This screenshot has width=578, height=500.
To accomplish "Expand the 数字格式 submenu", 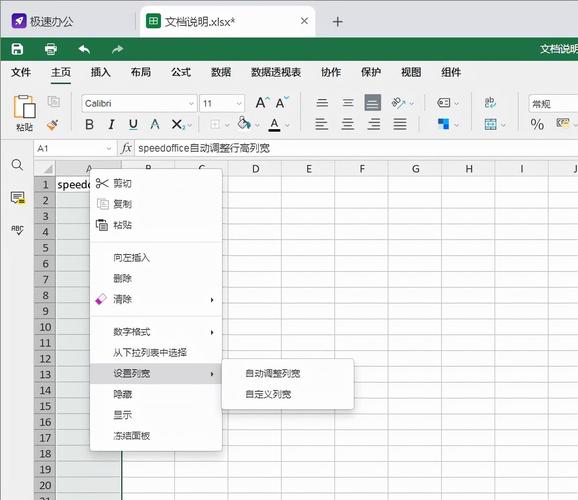I will click(156, 332).
